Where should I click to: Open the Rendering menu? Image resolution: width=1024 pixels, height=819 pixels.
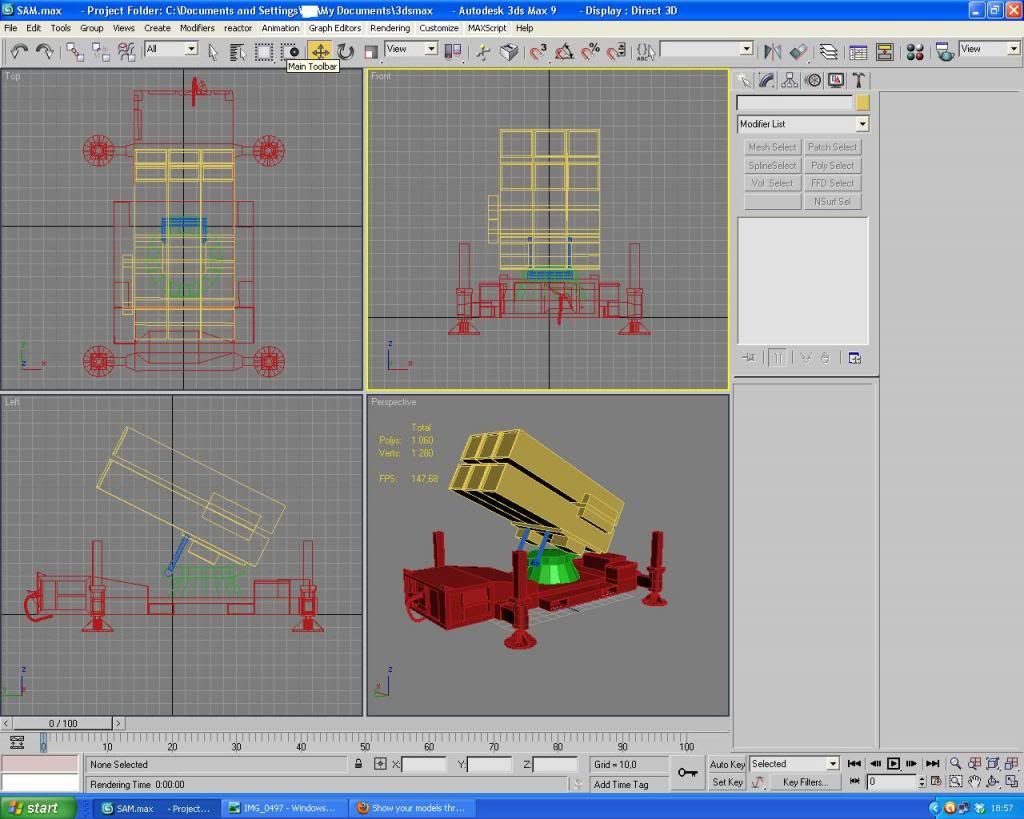click(x=390, y=28)
